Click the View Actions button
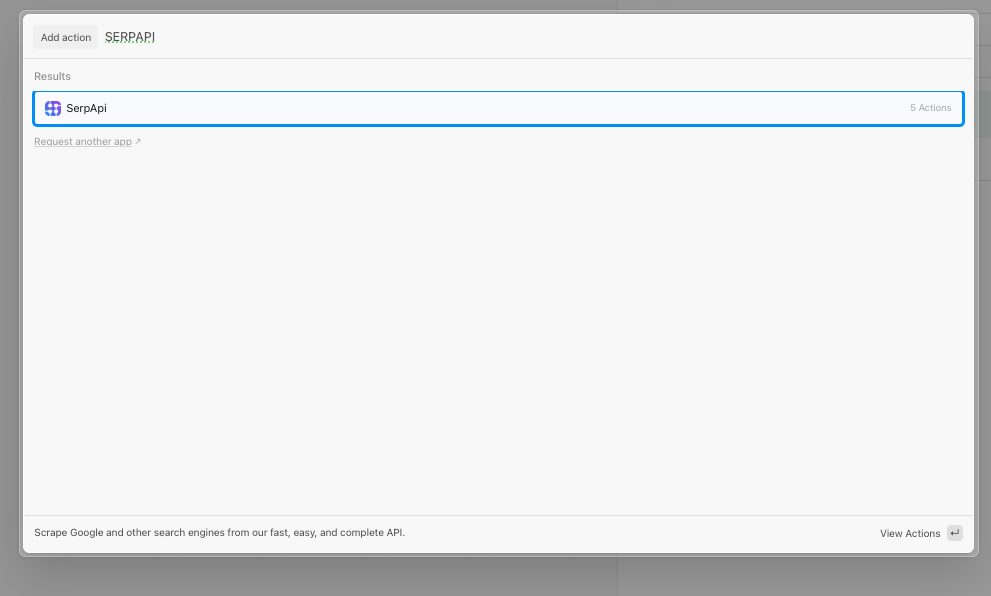This screenshot has height=596, width=991. (x=910, y=533)
